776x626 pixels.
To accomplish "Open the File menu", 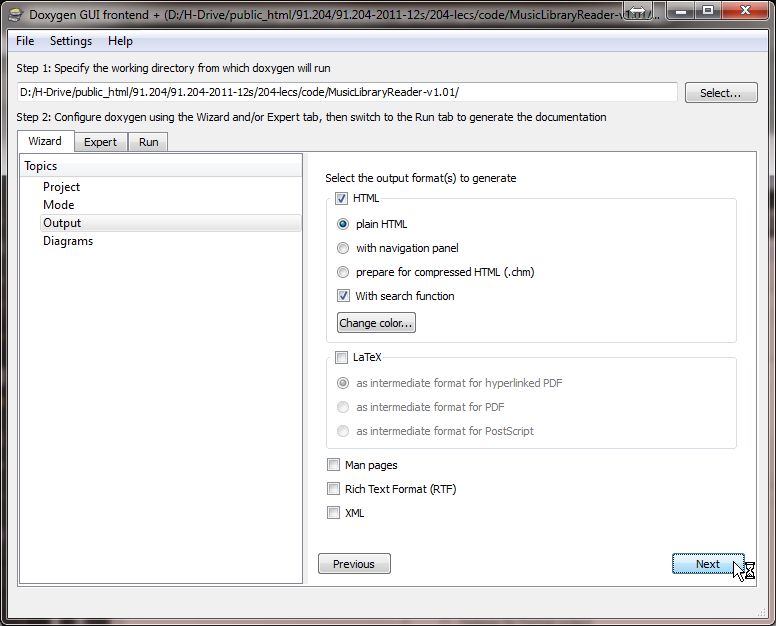I will [25, 41].
